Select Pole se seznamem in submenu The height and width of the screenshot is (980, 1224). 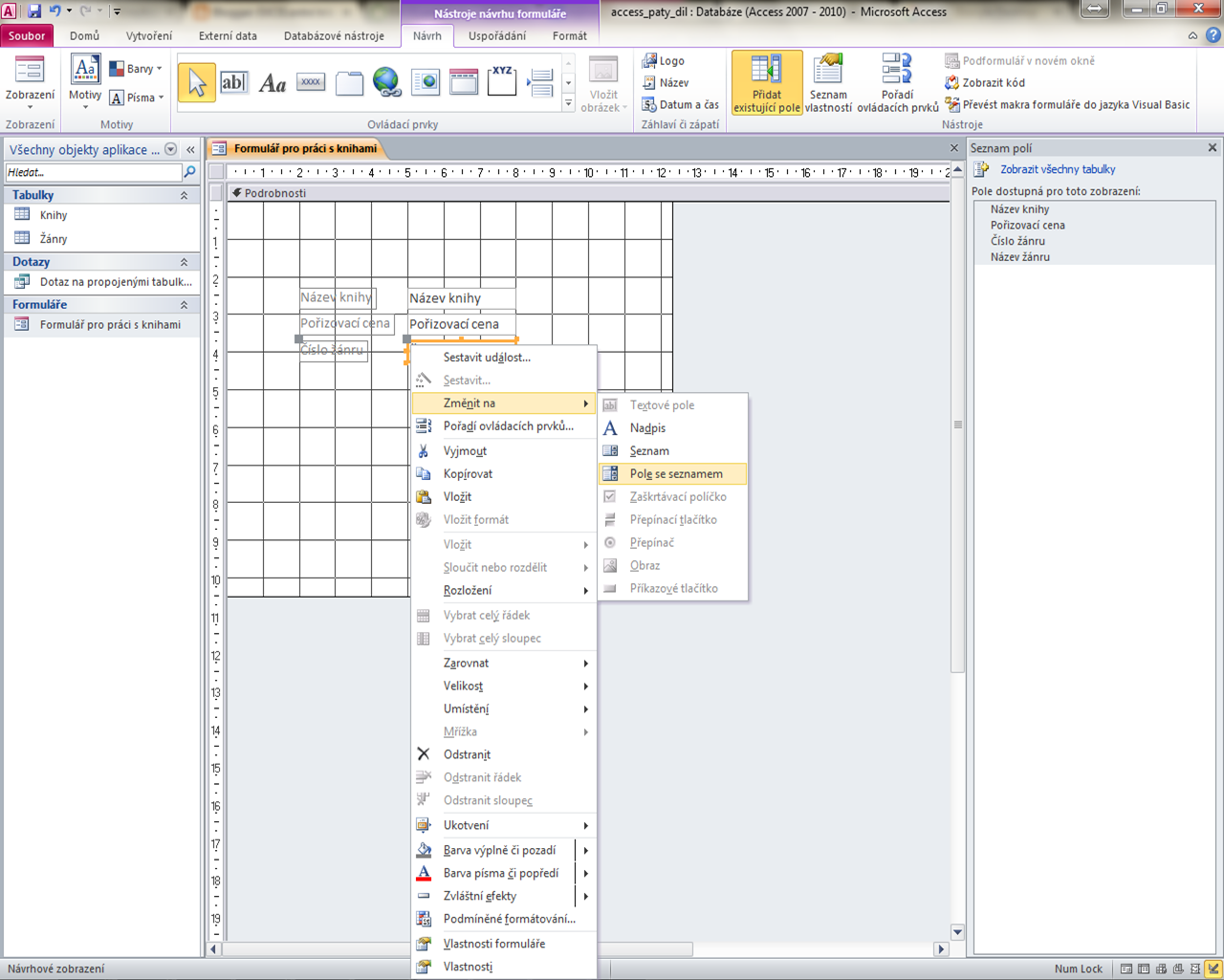[x=672, y=473]
